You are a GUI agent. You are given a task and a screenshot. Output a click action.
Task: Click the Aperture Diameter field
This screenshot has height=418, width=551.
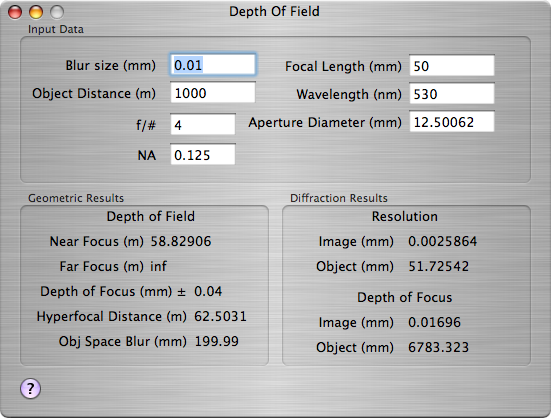(452, 122)
